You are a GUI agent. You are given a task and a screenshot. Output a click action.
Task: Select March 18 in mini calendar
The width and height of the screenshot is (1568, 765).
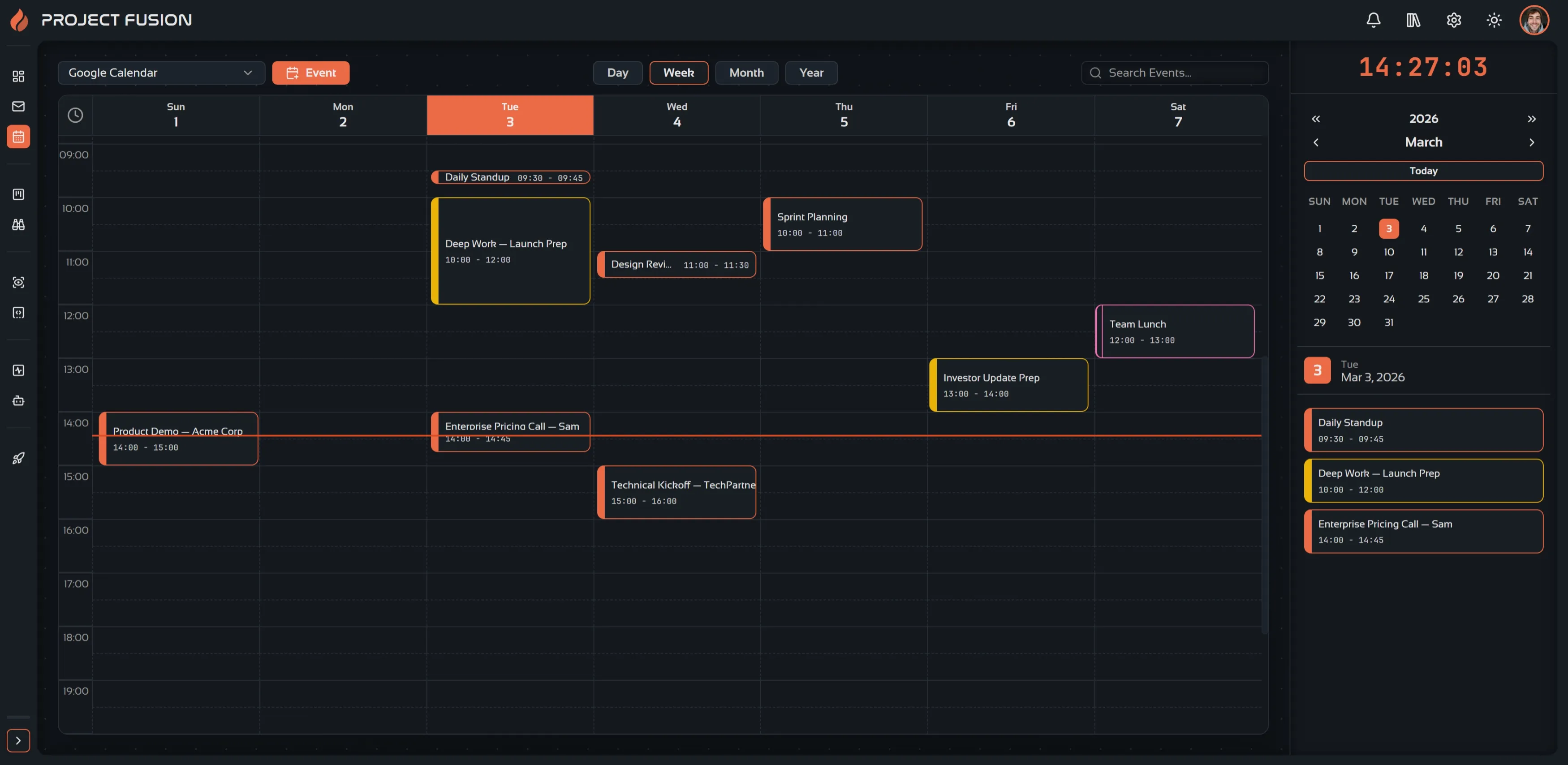pyautogui.click(x=1423, y=276)
